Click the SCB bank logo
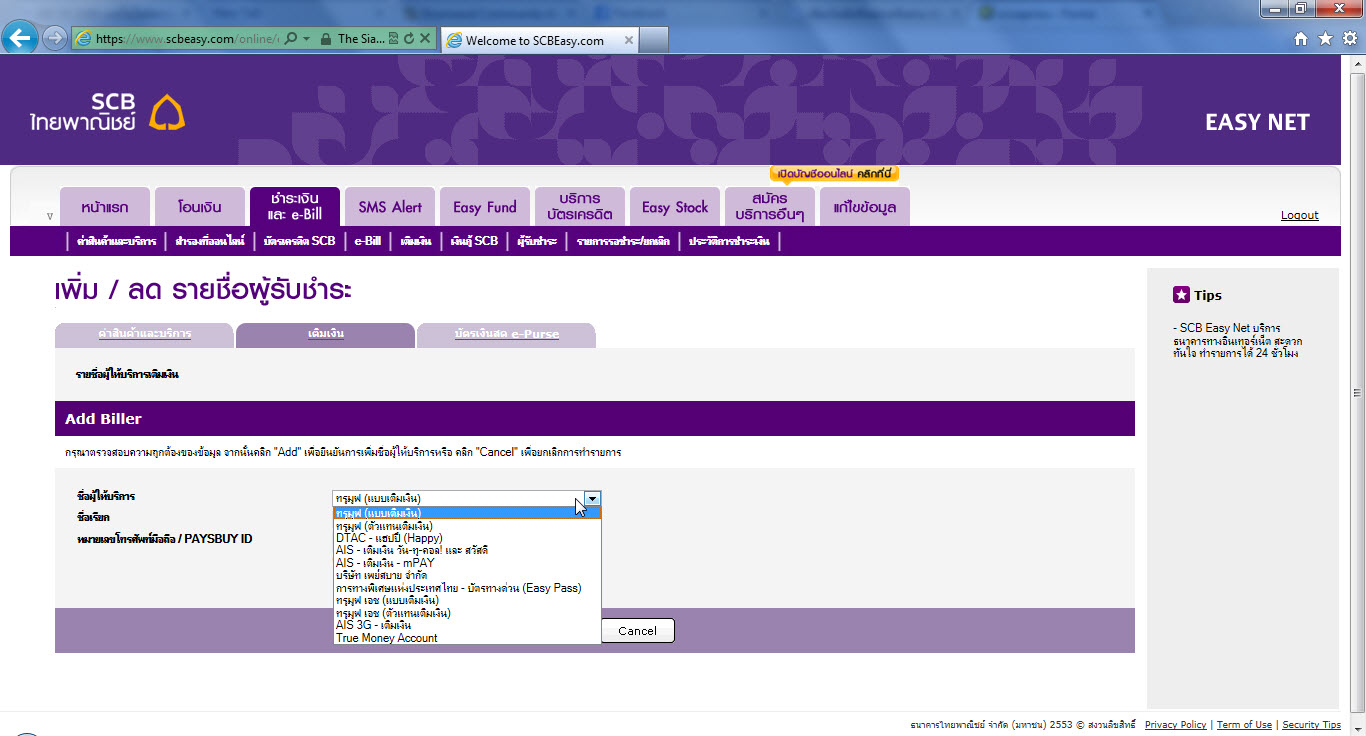The image size is (1366, 736). 108,113
